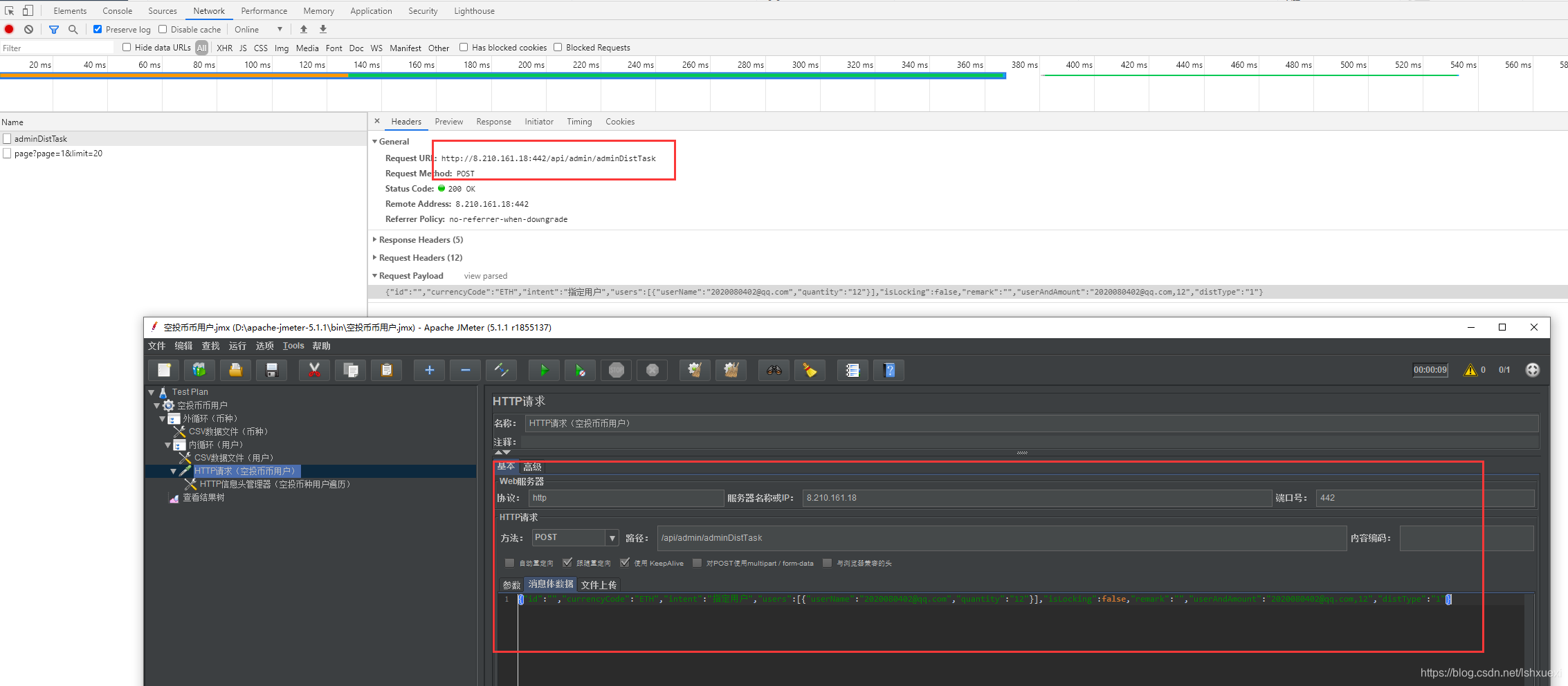Expand Request Headers (12)

pos(375,257)
